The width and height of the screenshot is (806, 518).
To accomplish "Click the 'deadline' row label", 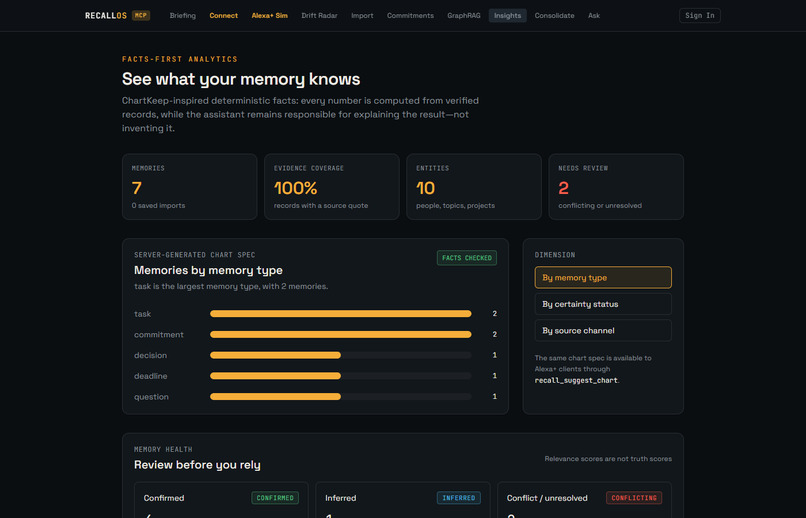I will [x=151, y=376].
